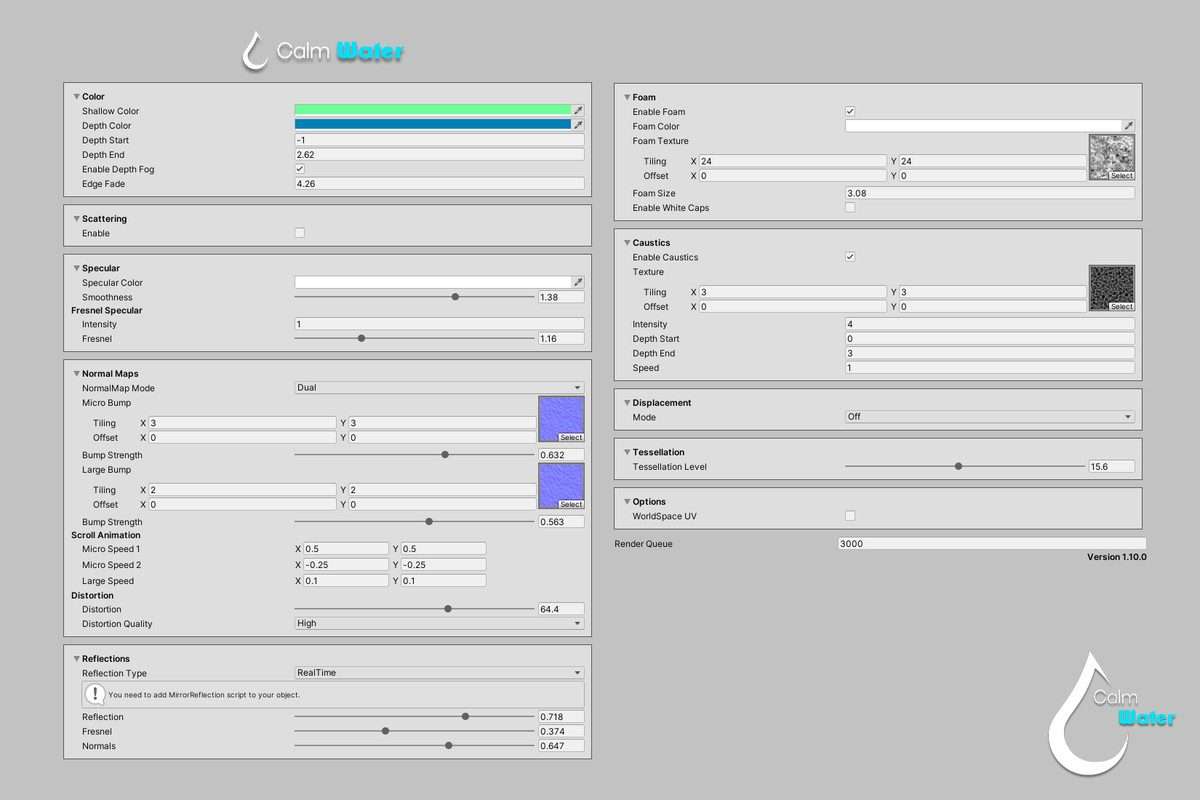Pick Shallow Color with the eyedropper icon
1200x800 pixels.
[x=578, y=111]
